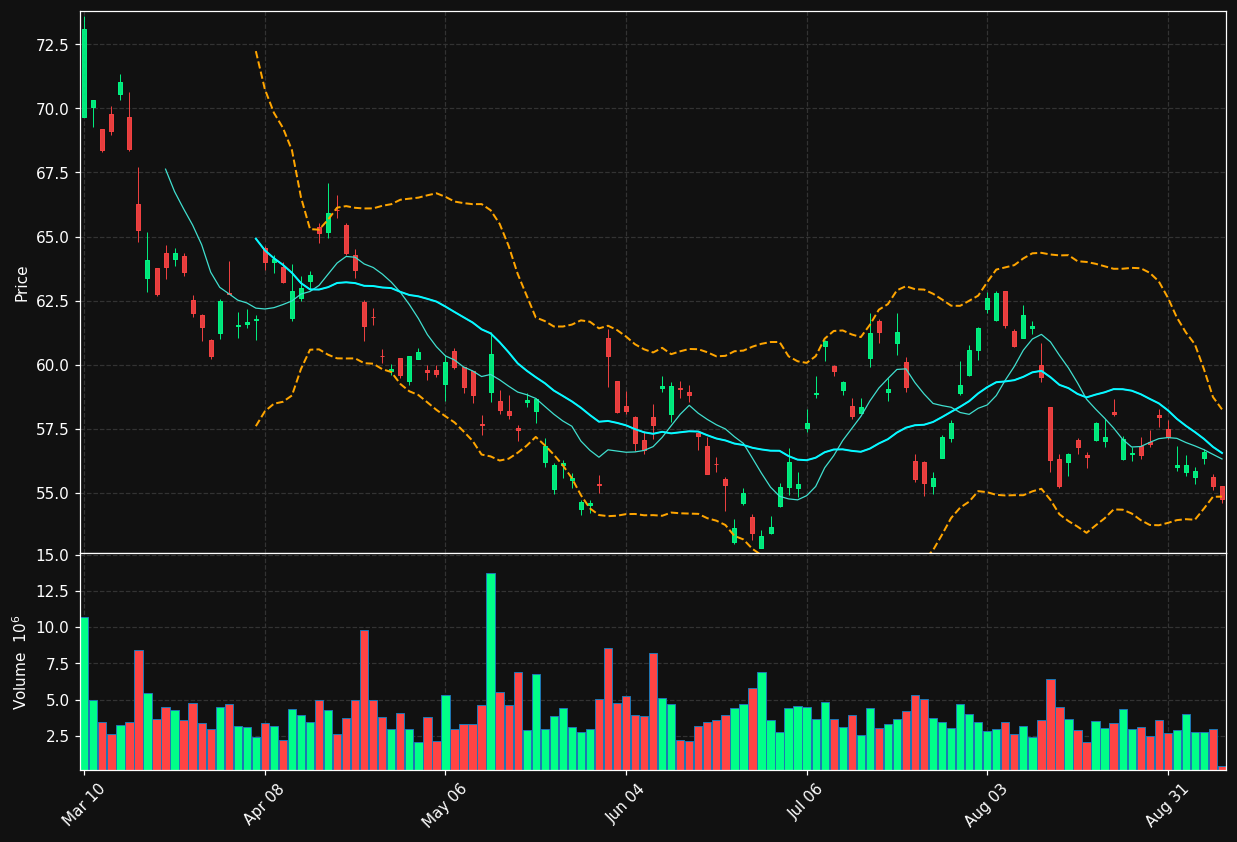Click the 2.5 volume tick label
Image resolution: width=1237 pixels, height=842 pixels.
(56, 736)
